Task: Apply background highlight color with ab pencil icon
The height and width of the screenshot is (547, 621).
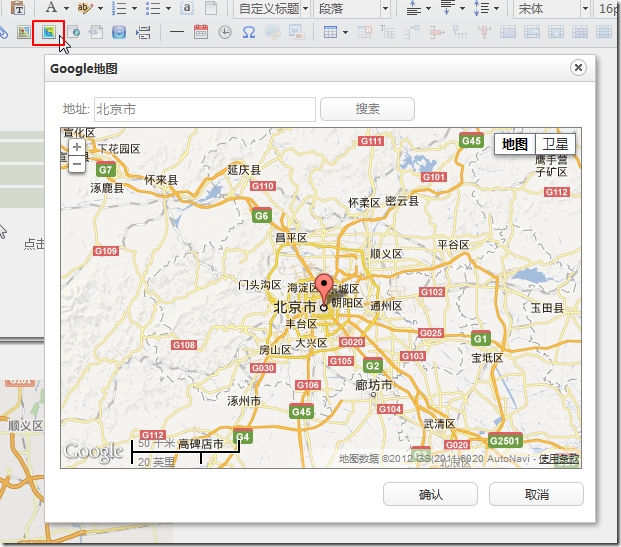Action: pyautogui.click(x=85, y=8)
